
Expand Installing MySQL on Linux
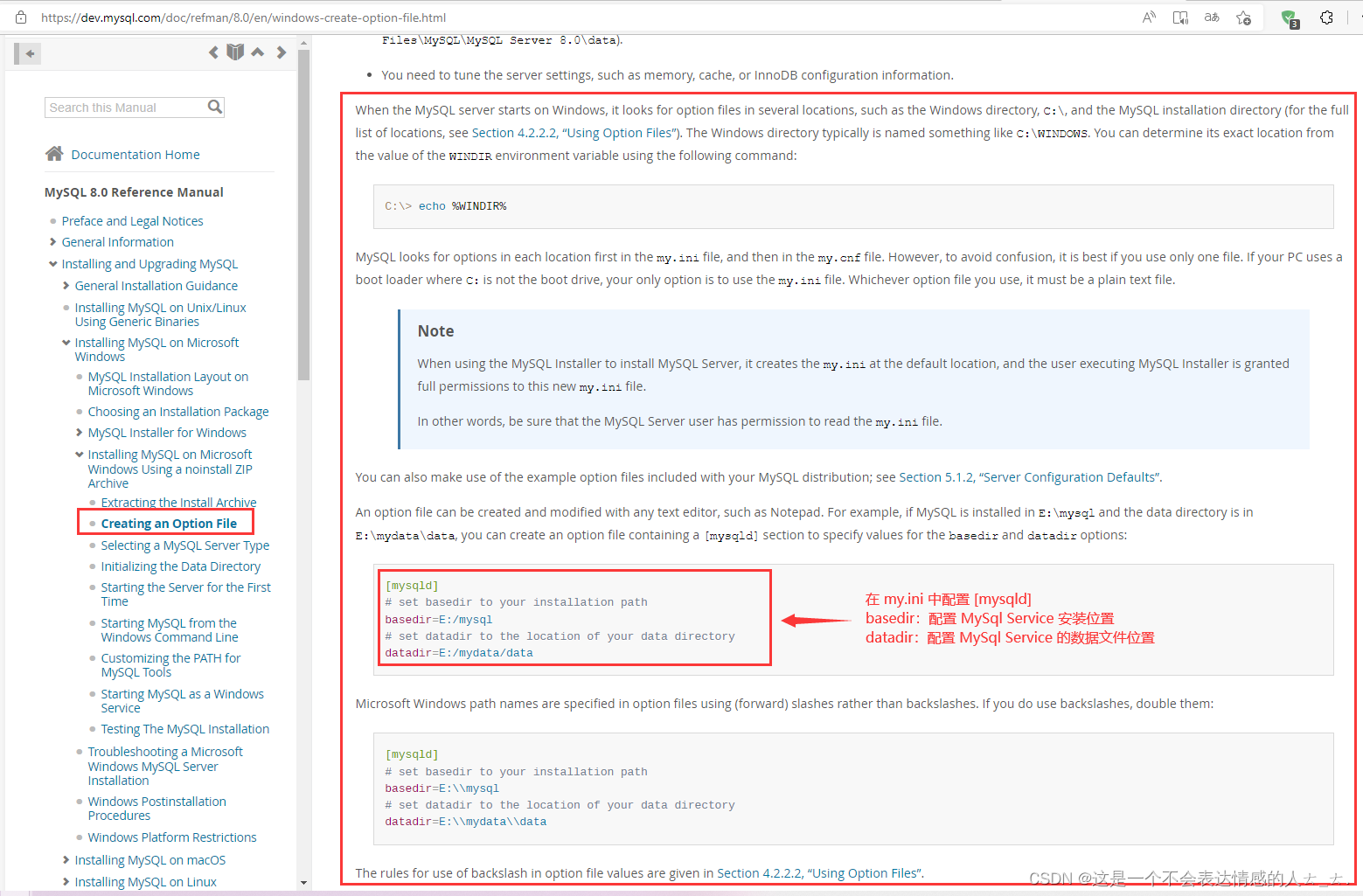66,882
